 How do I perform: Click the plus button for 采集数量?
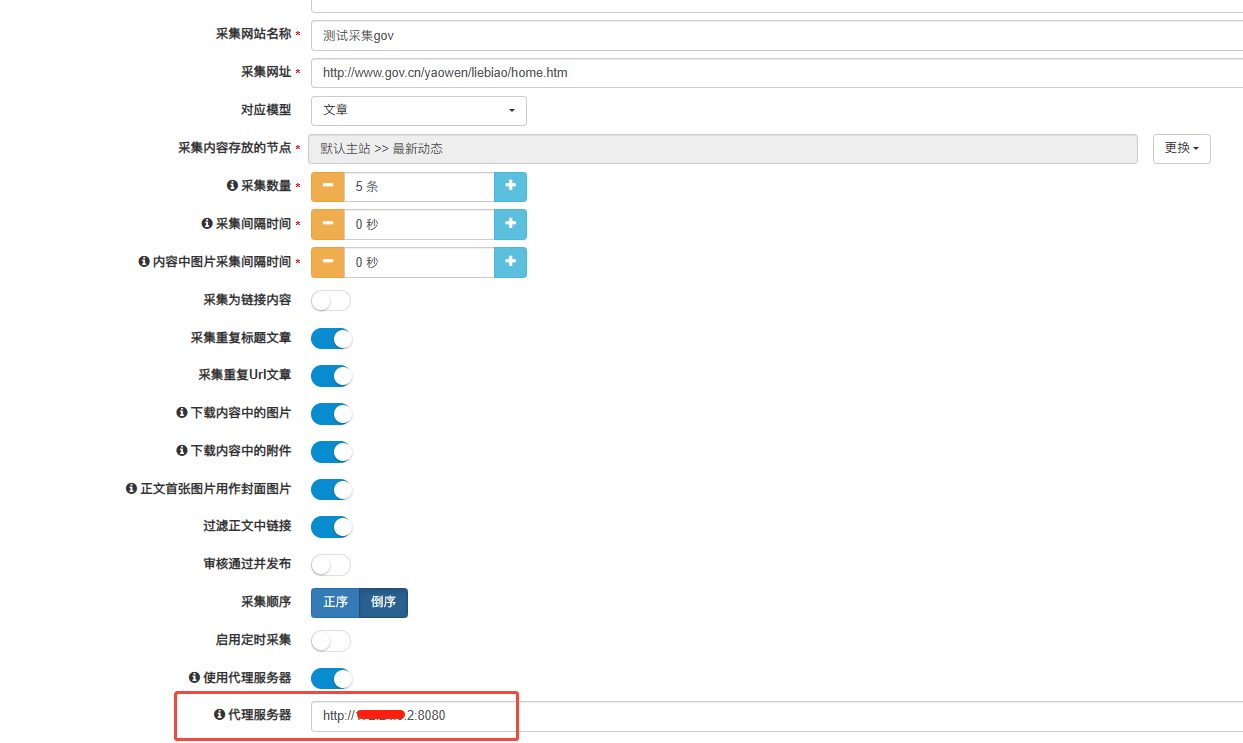(x=510, y=187)
